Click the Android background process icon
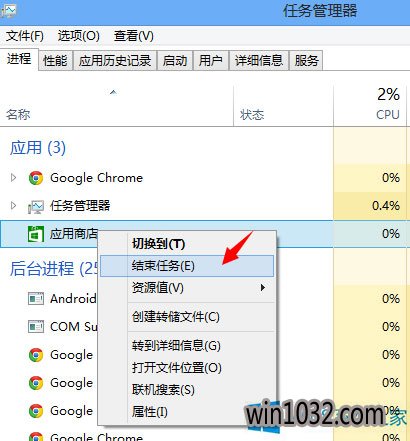 point(36,299)
